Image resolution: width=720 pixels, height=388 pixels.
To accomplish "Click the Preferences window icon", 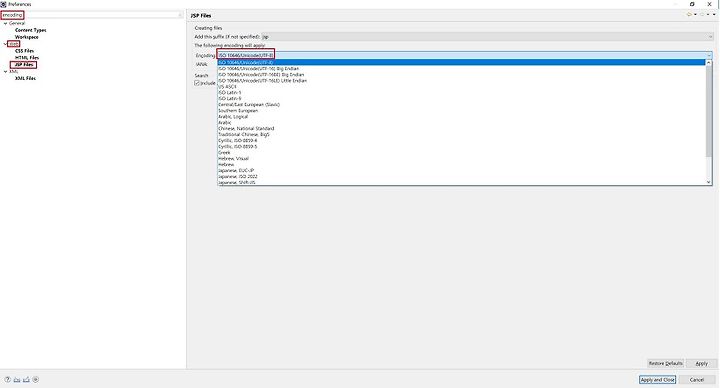I will [x=3, y=4].
